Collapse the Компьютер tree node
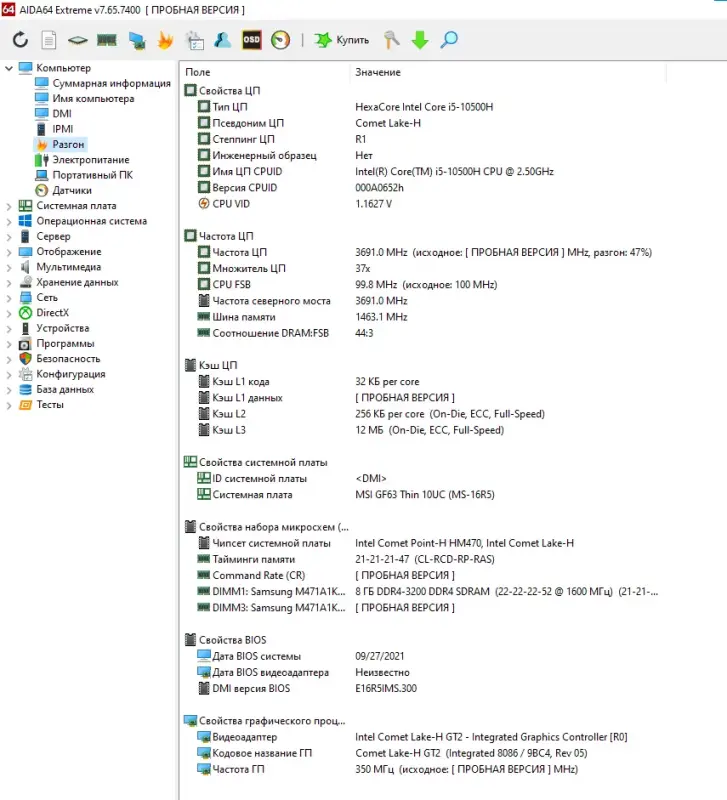 pos(9,68)
